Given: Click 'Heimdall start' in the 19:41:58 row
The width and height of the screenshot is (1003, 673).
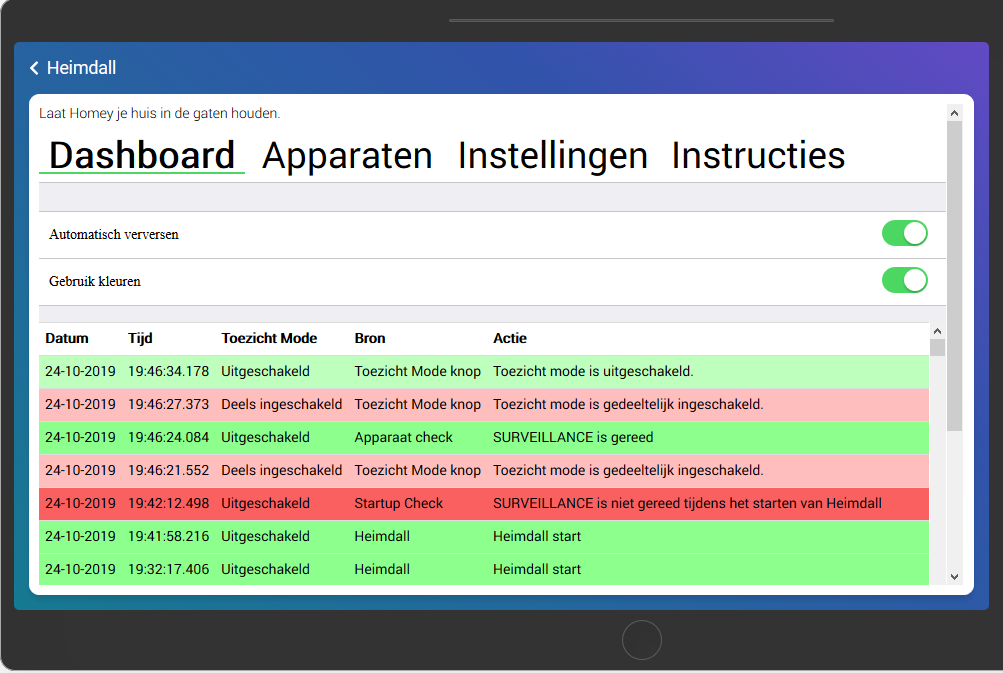Looking at the screenshot, I should [537, 536].
